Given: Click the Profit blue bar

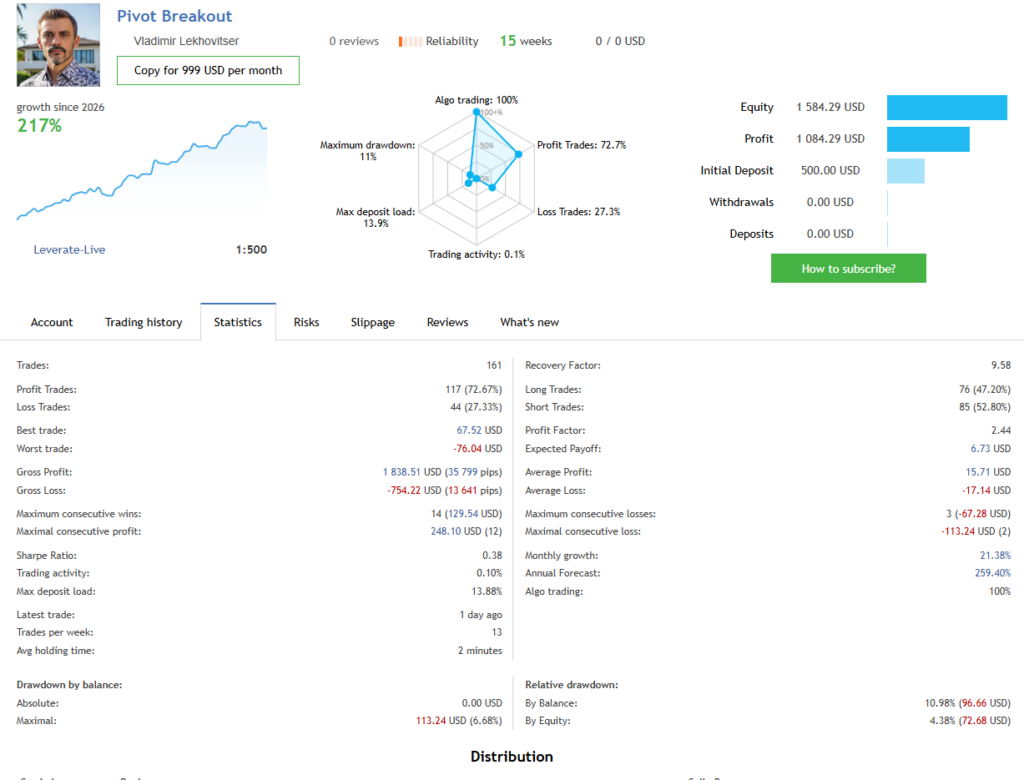Looking at the screenshot, I should click(x=928, y=139).
